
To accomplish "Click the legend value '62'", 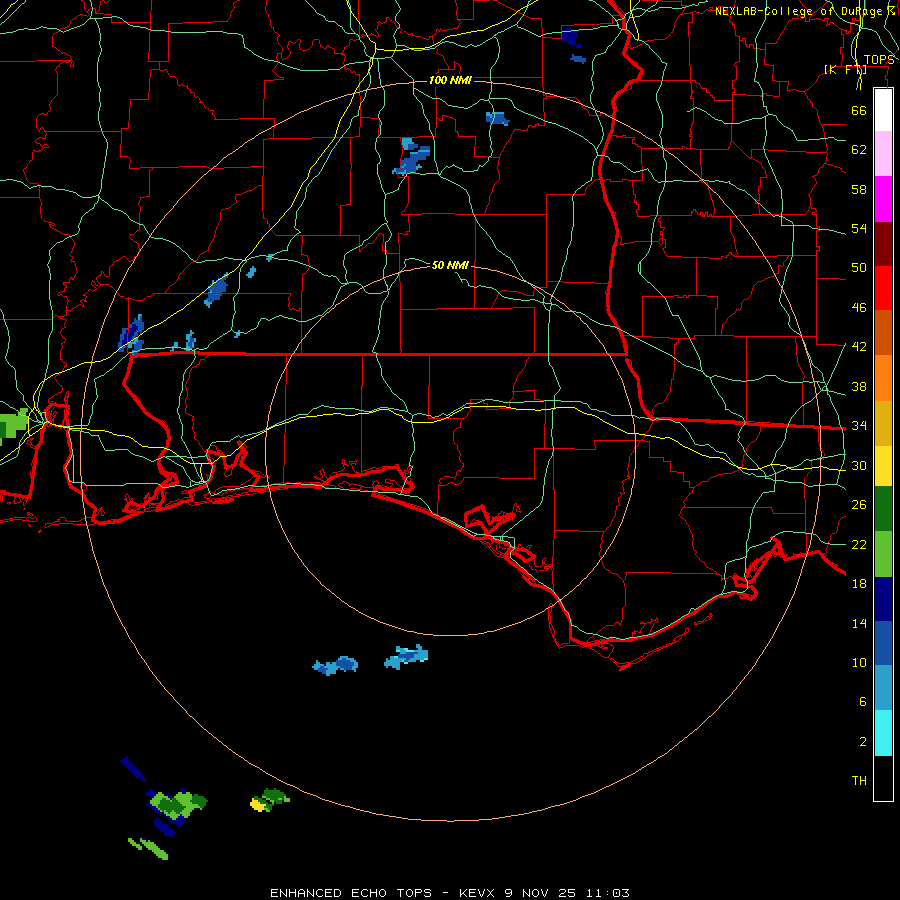I will [859, 150].
